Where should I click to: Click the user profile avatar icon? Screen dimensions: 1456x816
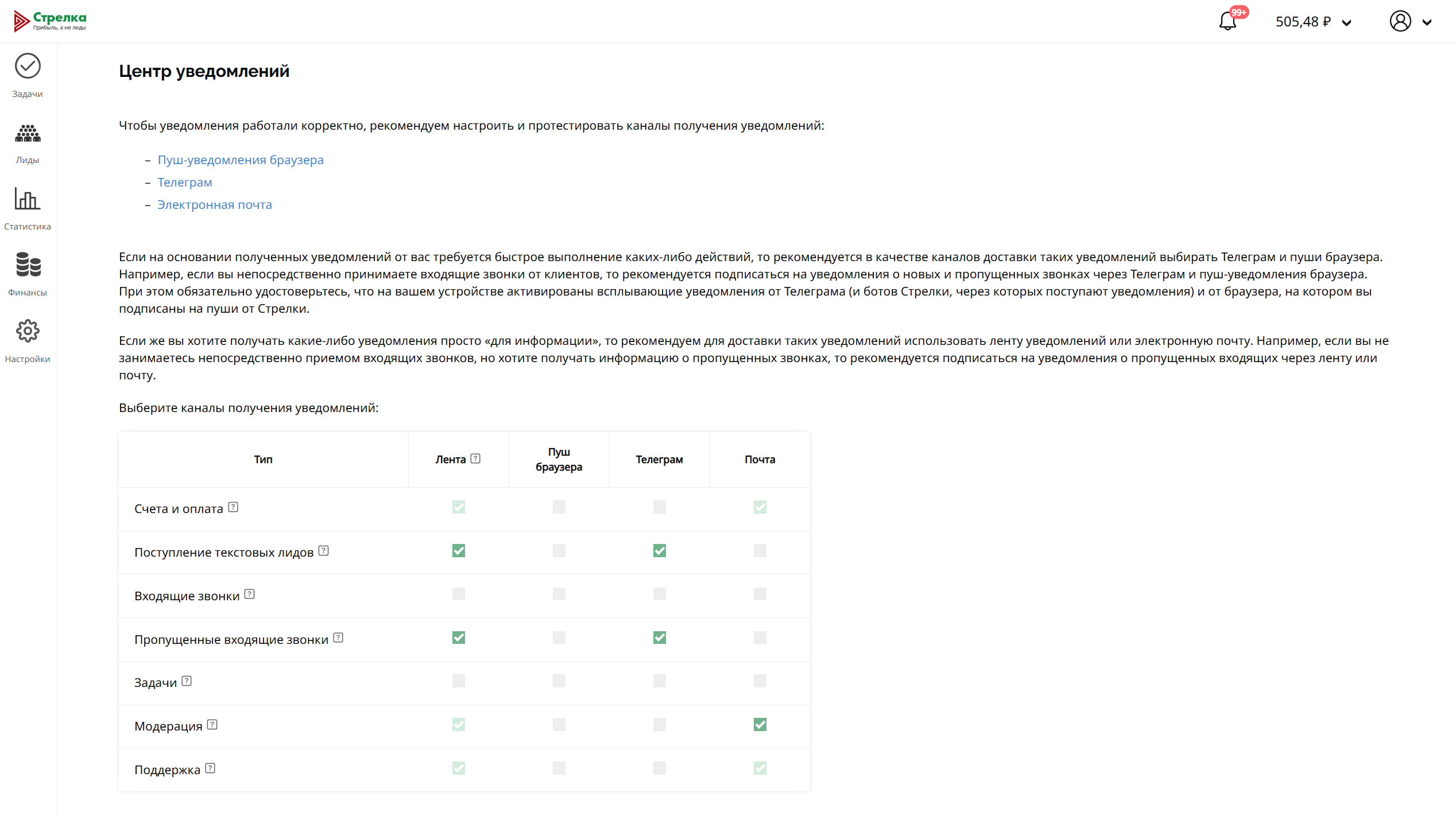pos(1400,22)
